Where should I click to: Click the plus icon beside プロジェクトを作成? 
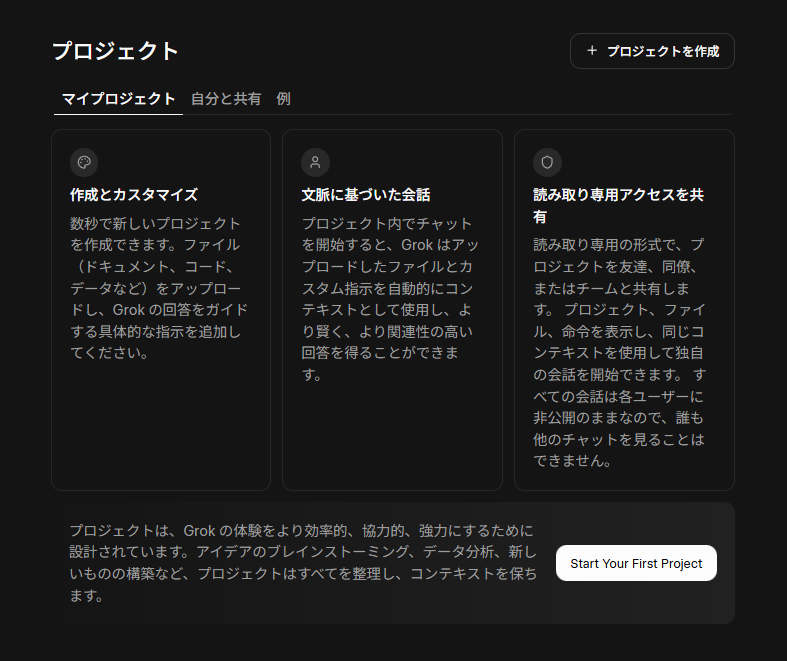pyautogui.click(x=592, y=51)
